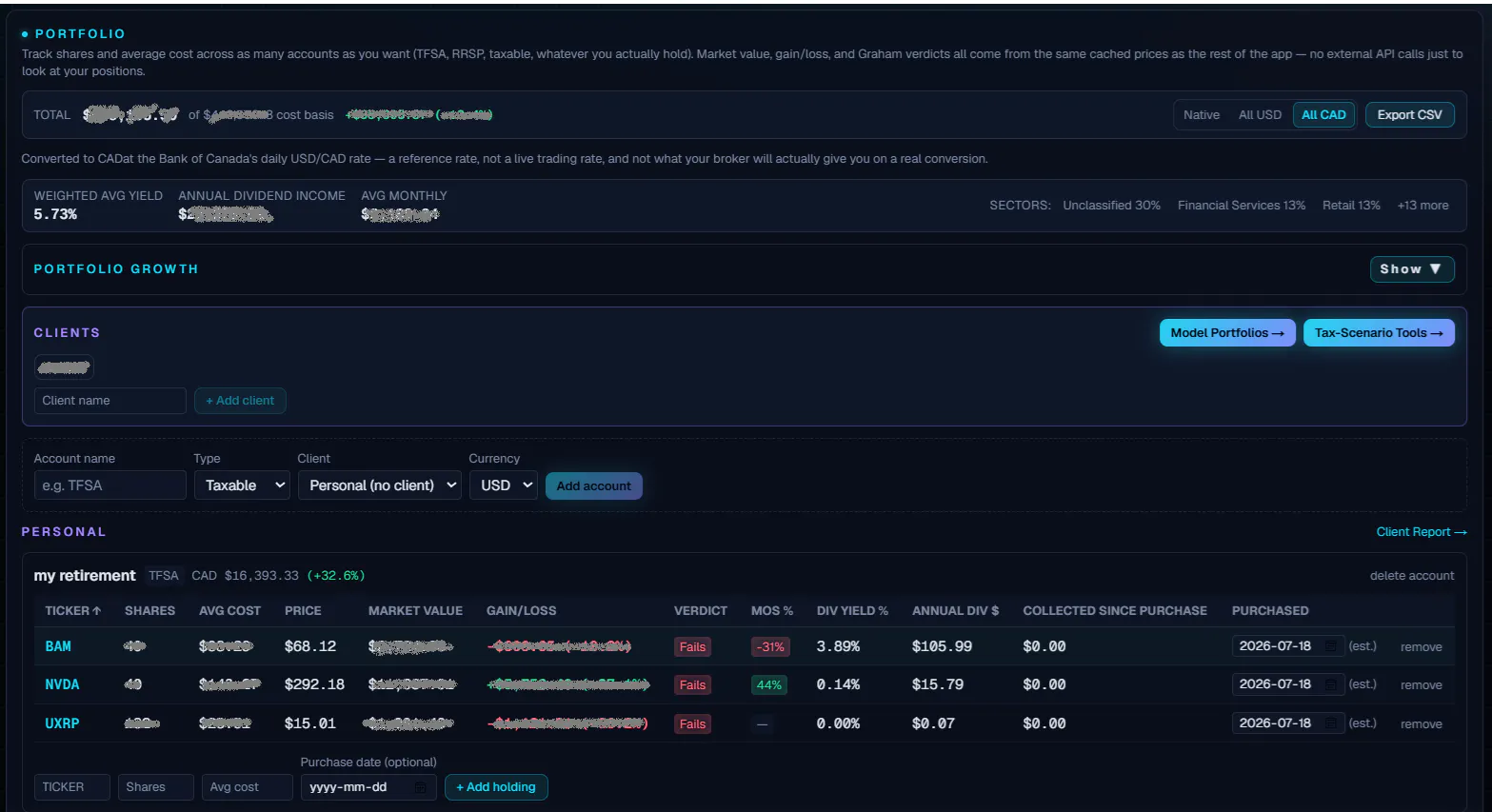This screenshot has width=1492, height=812.
Task: Open calendar picker in UXRP purchased date
Action: (1331, 723)
